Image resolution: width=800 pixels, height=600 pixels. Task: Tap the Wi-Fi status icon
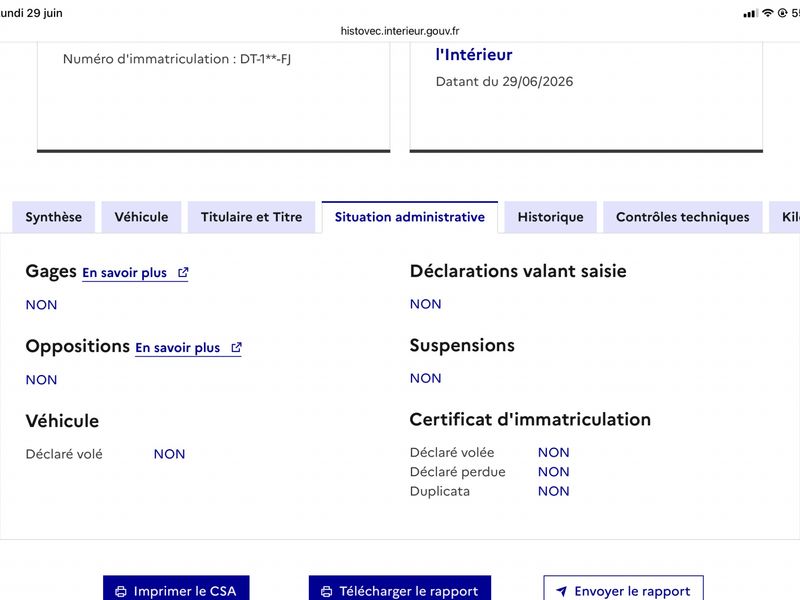point(768,13)
